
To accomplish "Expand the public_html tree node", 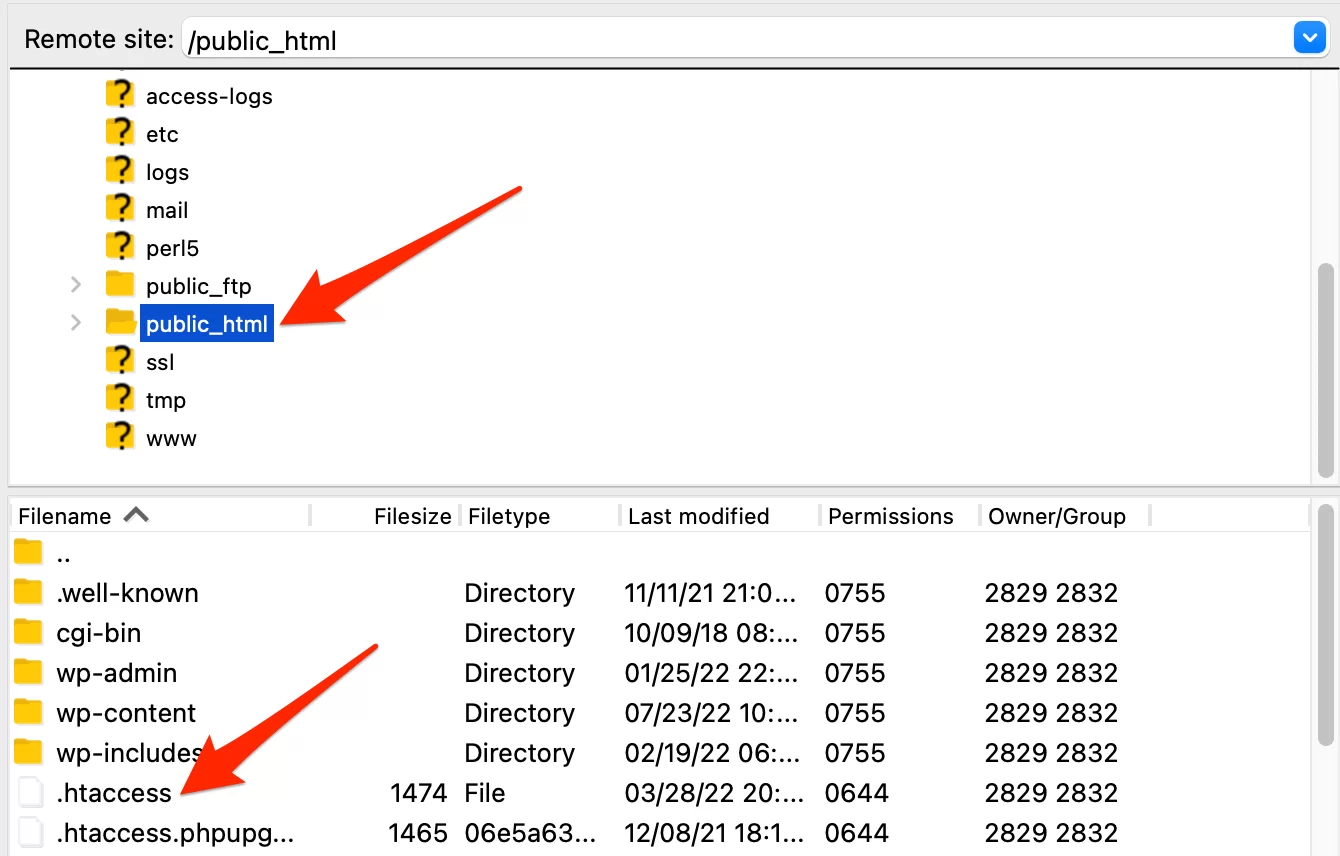I will pyautogui.click(x=76, y=323).
